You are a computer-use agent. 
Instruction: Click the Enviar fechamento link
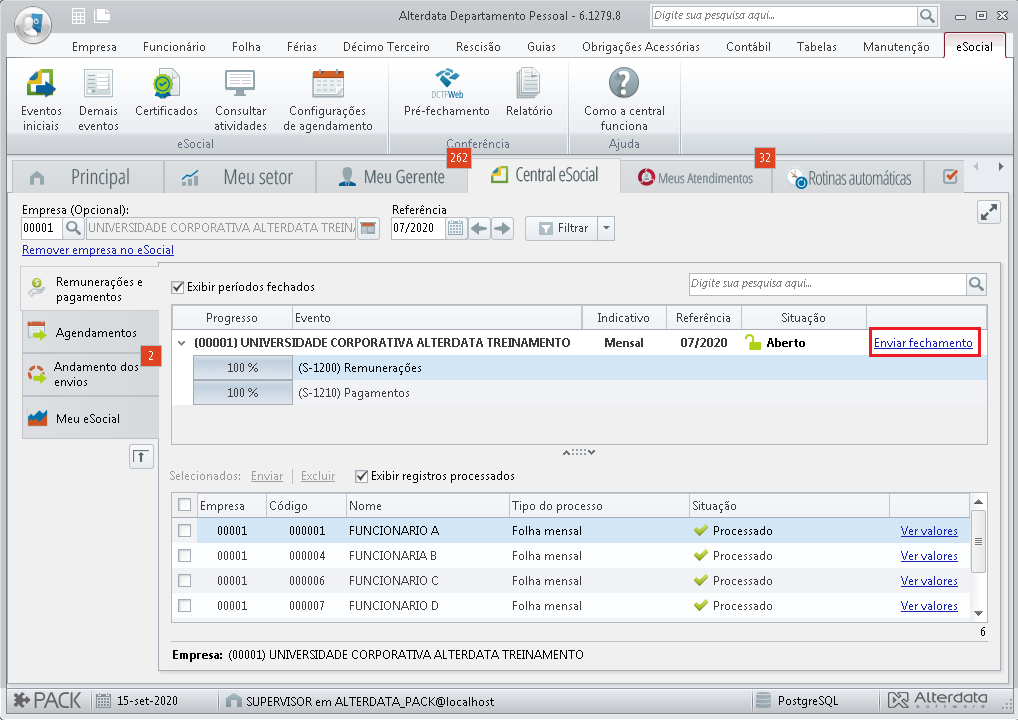(923, 343)
